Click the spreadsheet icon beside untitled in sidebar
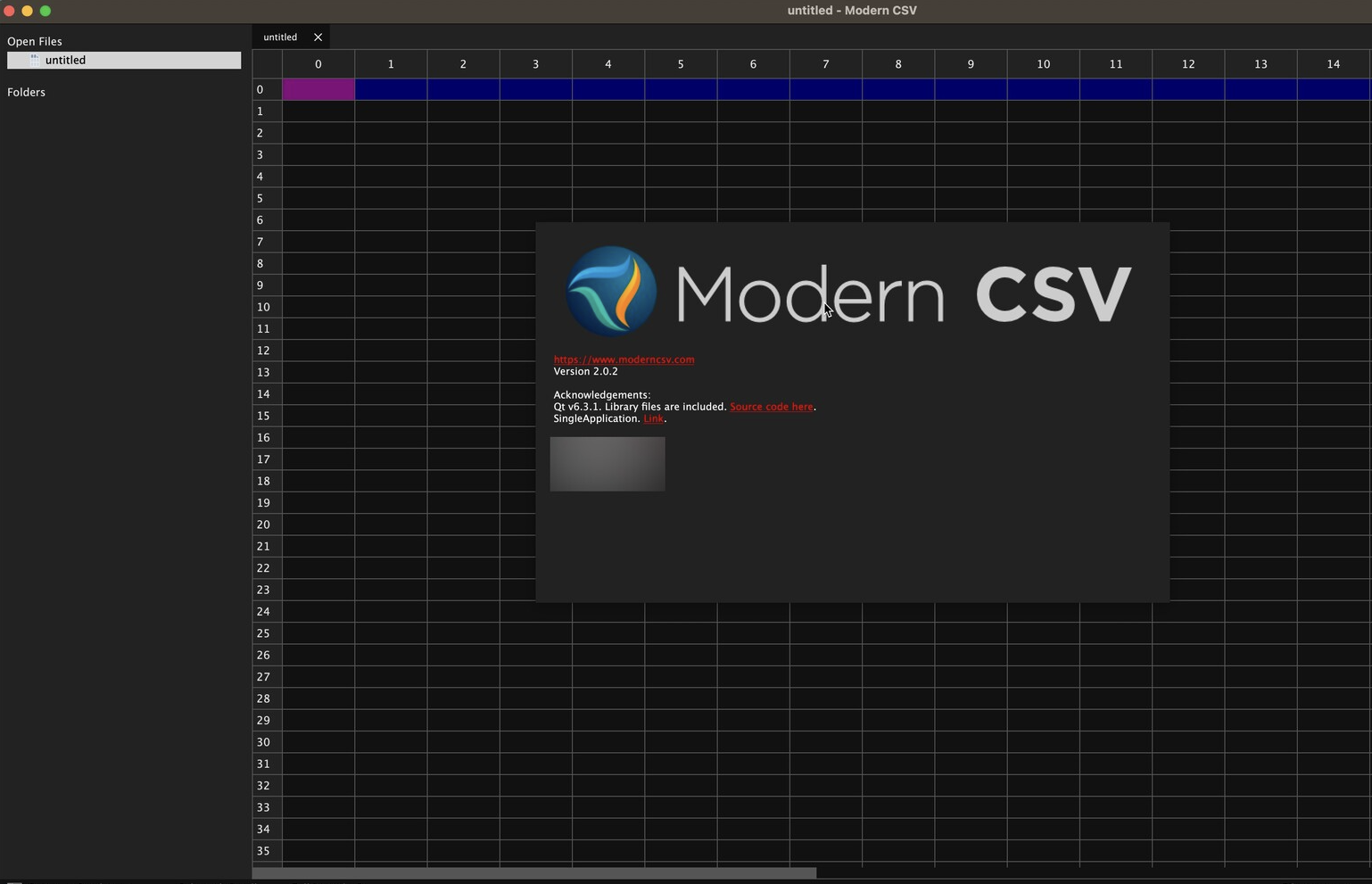 [36, 60]
